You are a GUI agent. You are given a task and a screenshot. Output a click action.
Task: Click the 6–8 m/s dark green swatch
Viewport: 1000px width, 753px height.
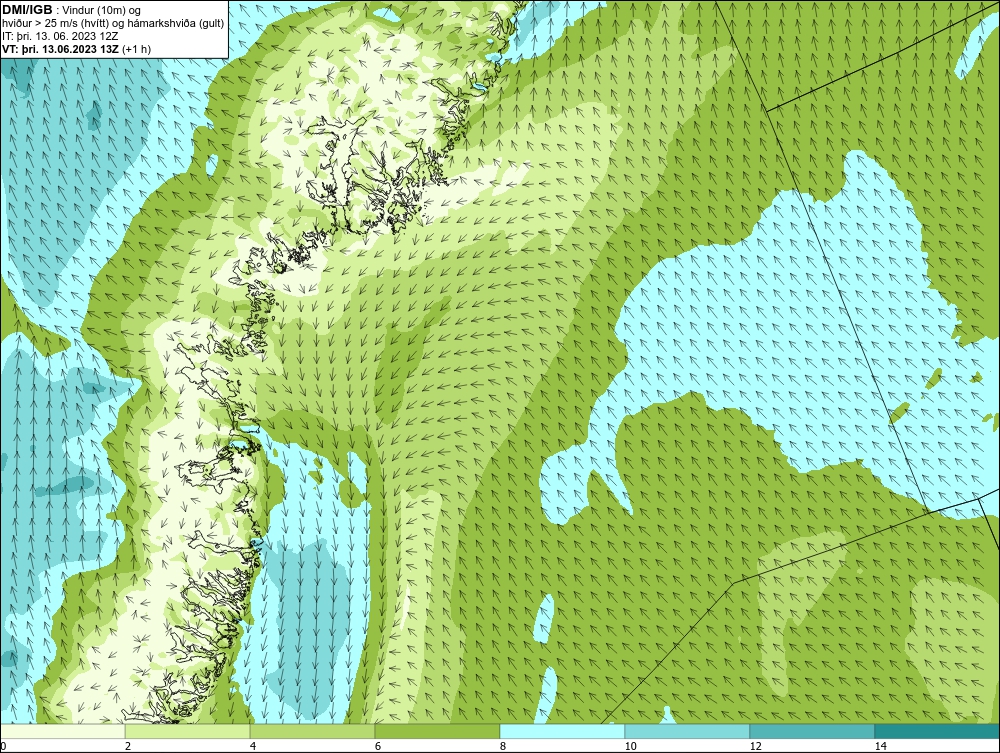[438, 731]
